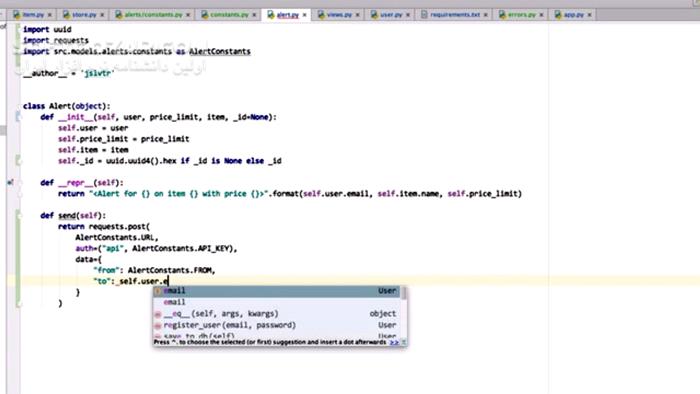Switch to the views.py tab
The width and height of the screenshot is (700, 394).
point(339,15)
